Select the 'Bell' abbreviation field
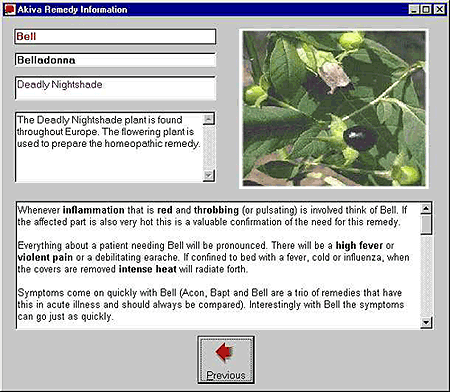 (115, 36)
